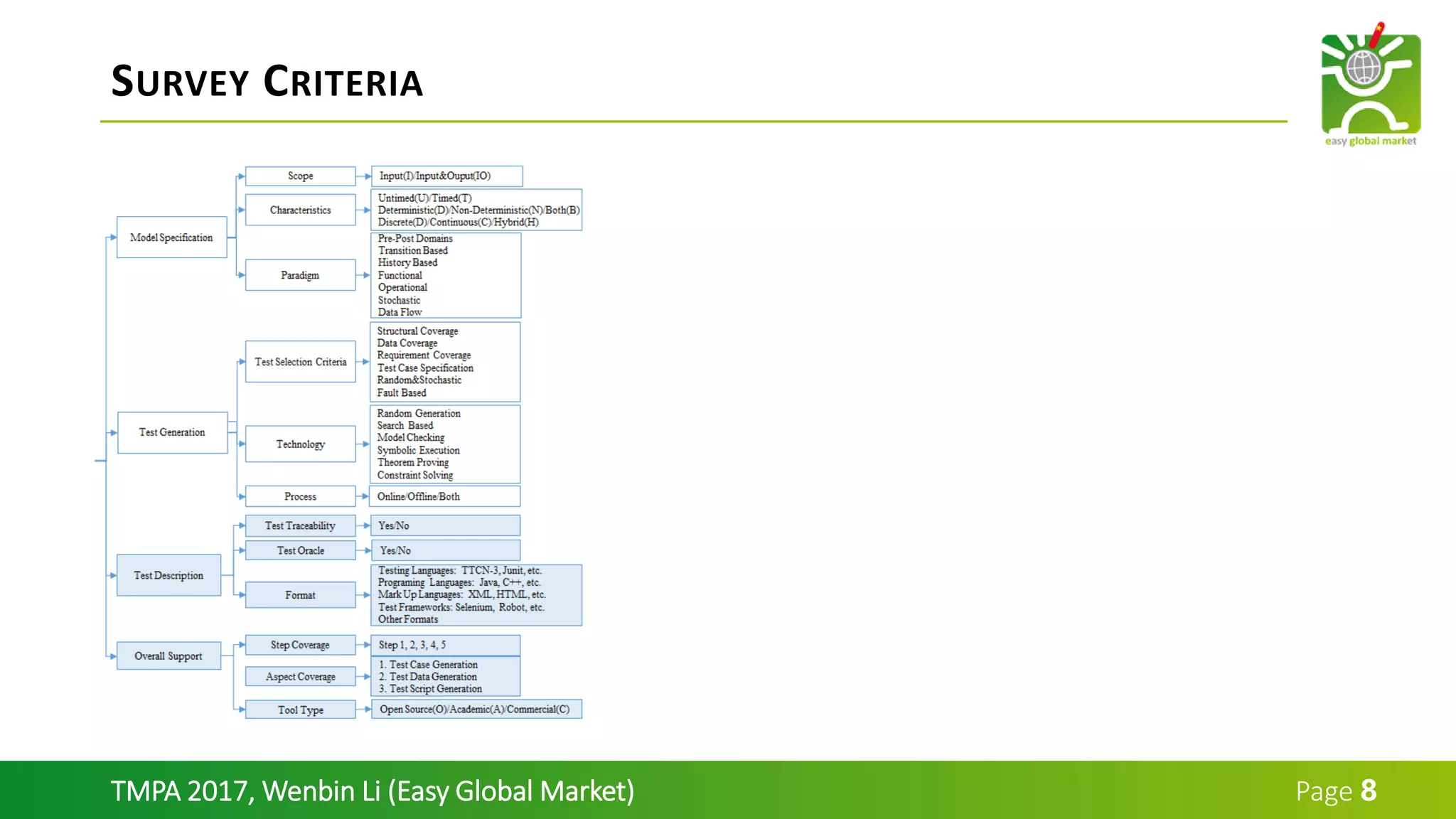Click the Test Generation box
The height and width of the screenshot is (819, 1456).
[172, 432]
